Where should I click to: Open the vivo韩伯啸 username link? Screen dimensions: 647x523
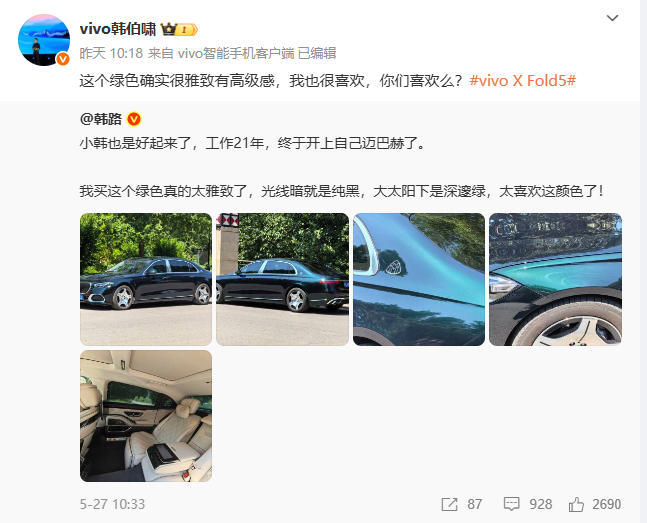coord(118,29)
